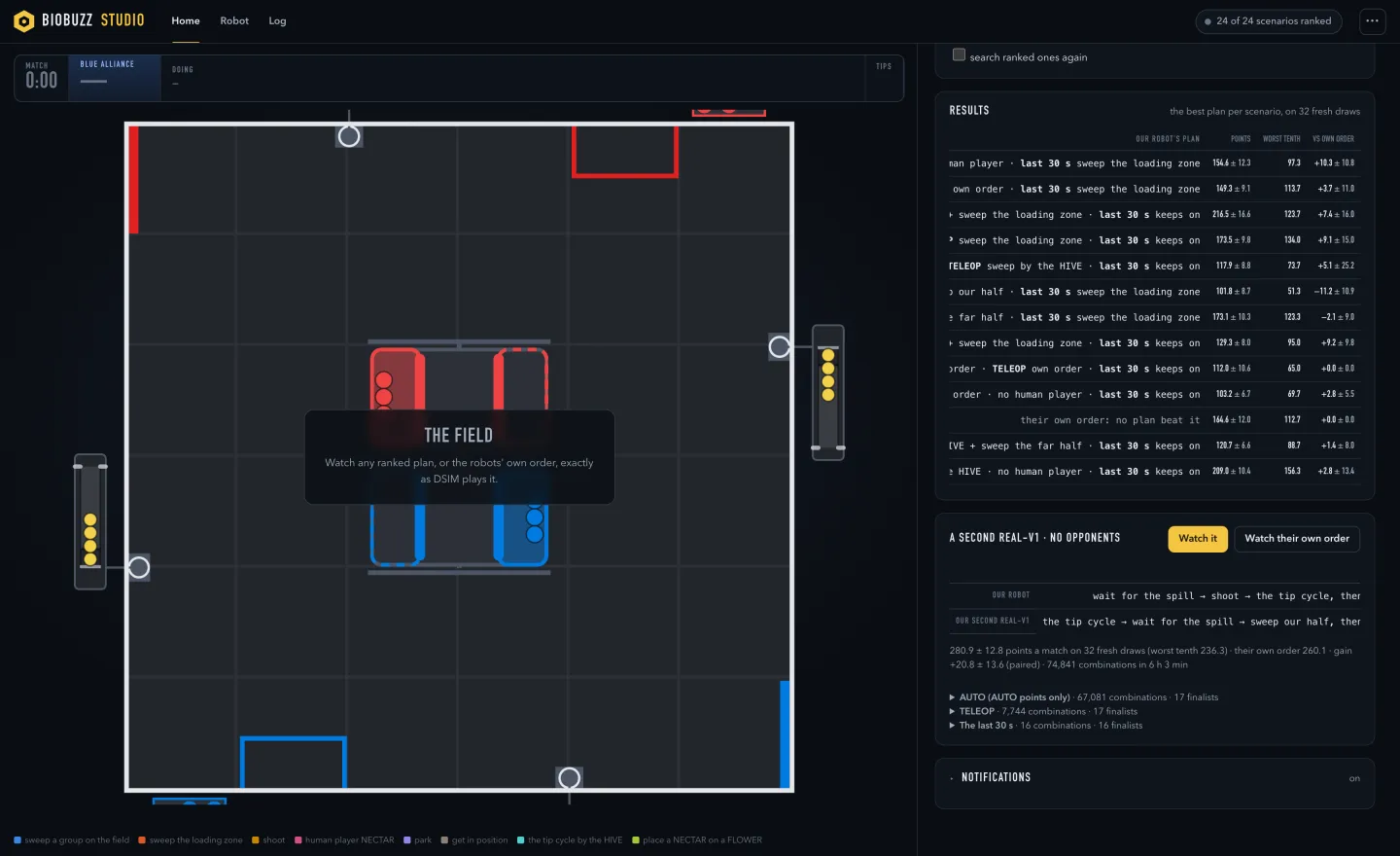Click the BioBuzz Studio hexagon logo
This screenshot has width=1400, height=856.
[x=24, y=20]
